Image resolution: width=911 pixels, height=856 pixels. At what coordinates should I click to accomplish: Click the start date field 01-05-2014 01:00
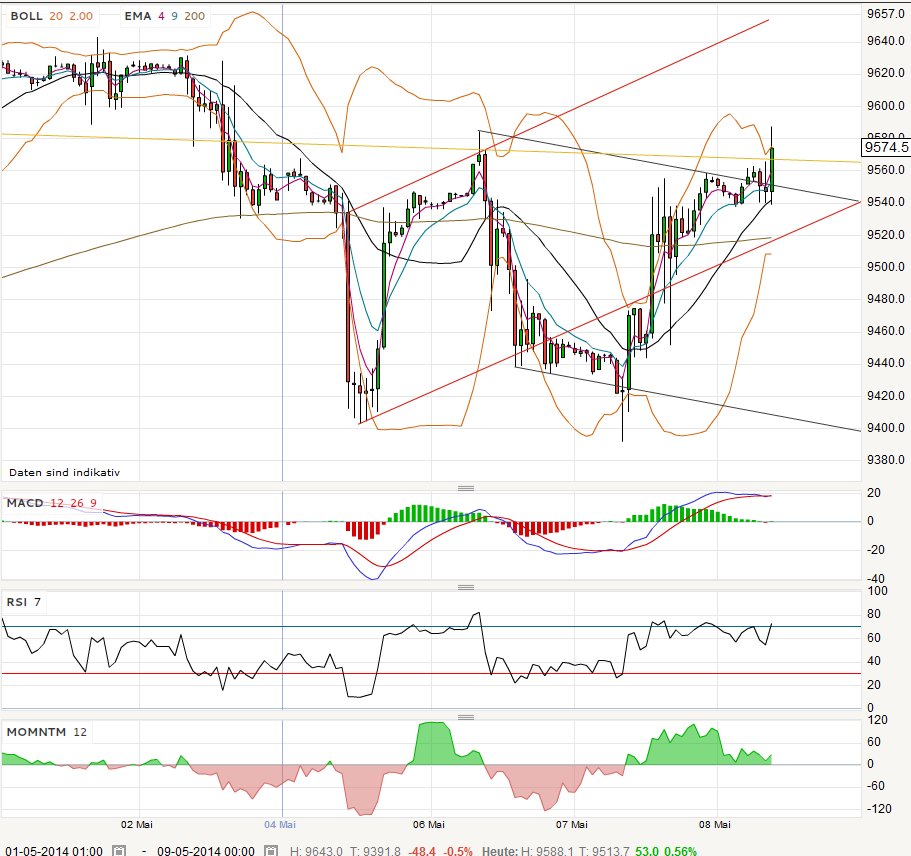[54, 851]
